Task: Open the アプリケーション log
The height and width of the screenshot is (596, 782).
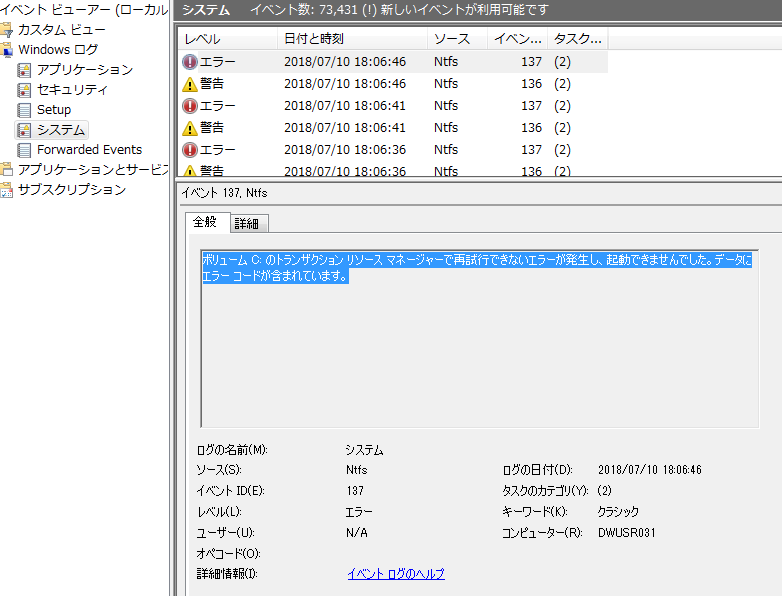Action: tap(85, 70)
